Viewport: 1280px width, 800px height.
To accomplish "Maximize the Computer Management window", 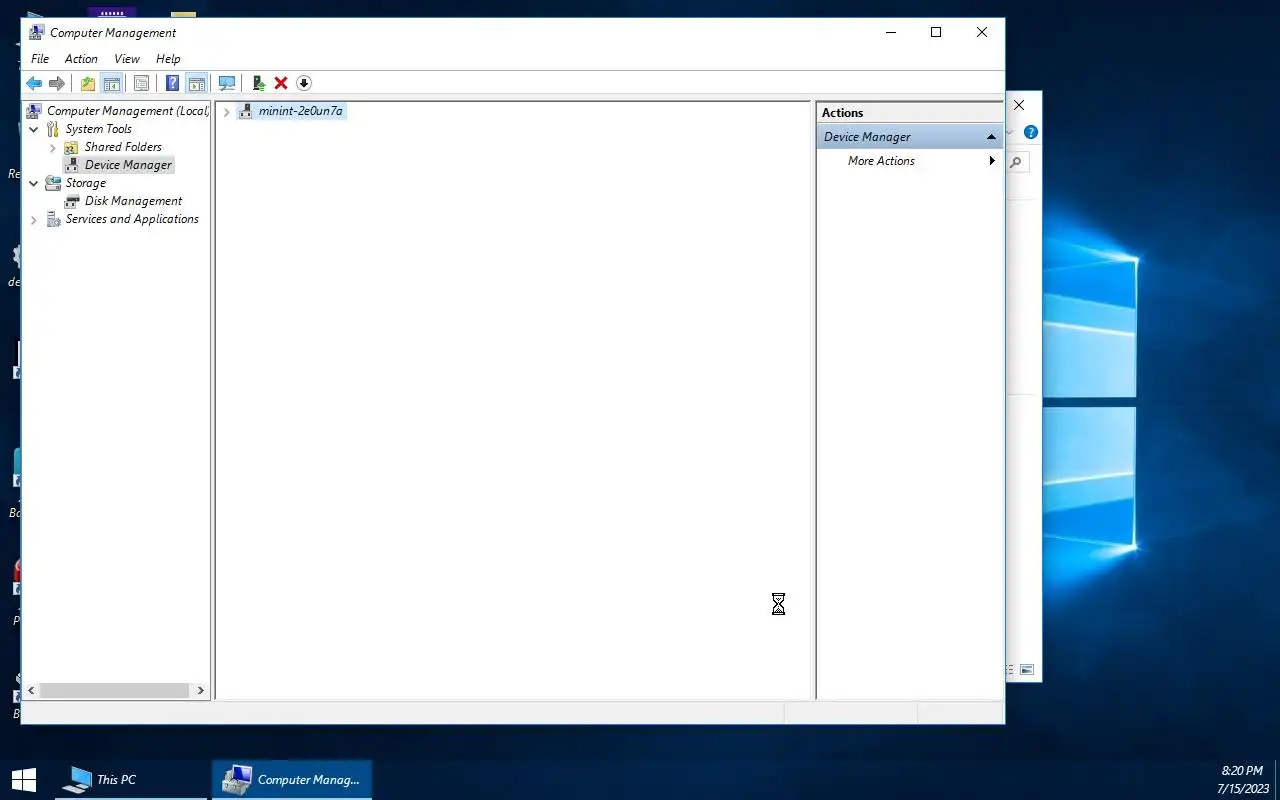I will click(936, 32).
